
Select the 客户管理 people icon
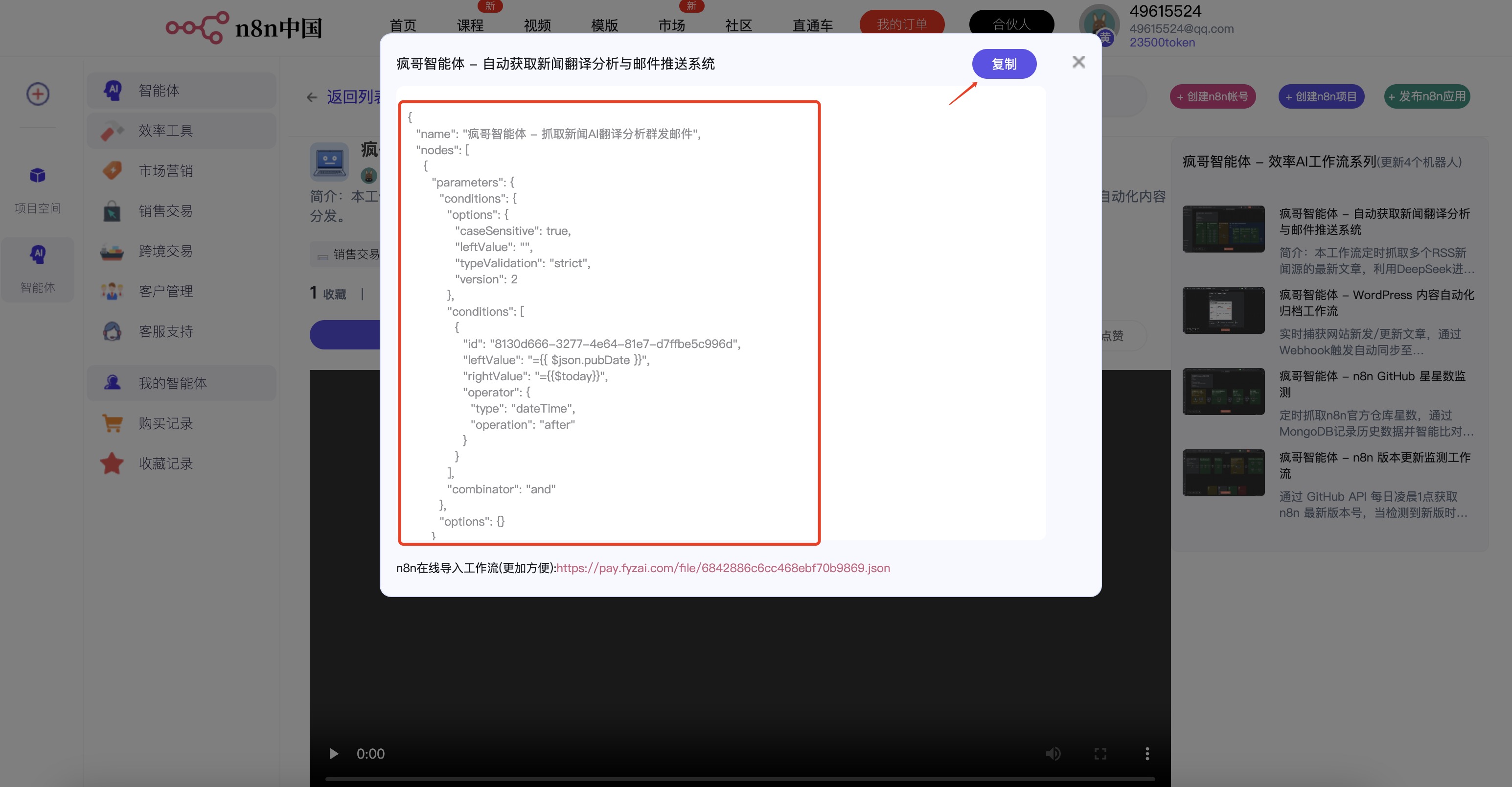tap(112, 291)
